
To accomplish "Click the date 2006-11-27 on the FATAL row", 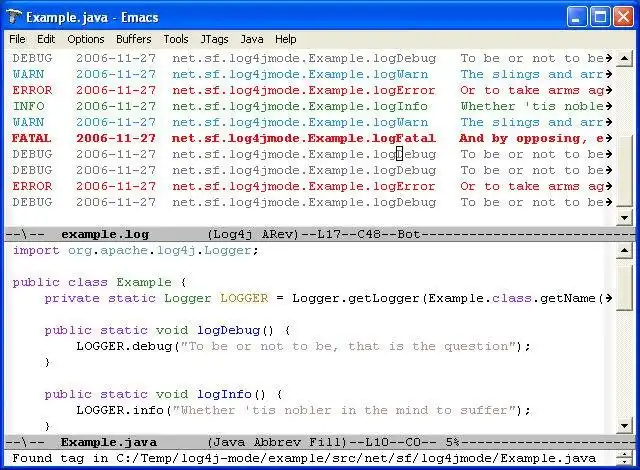I will pos(116,138).
